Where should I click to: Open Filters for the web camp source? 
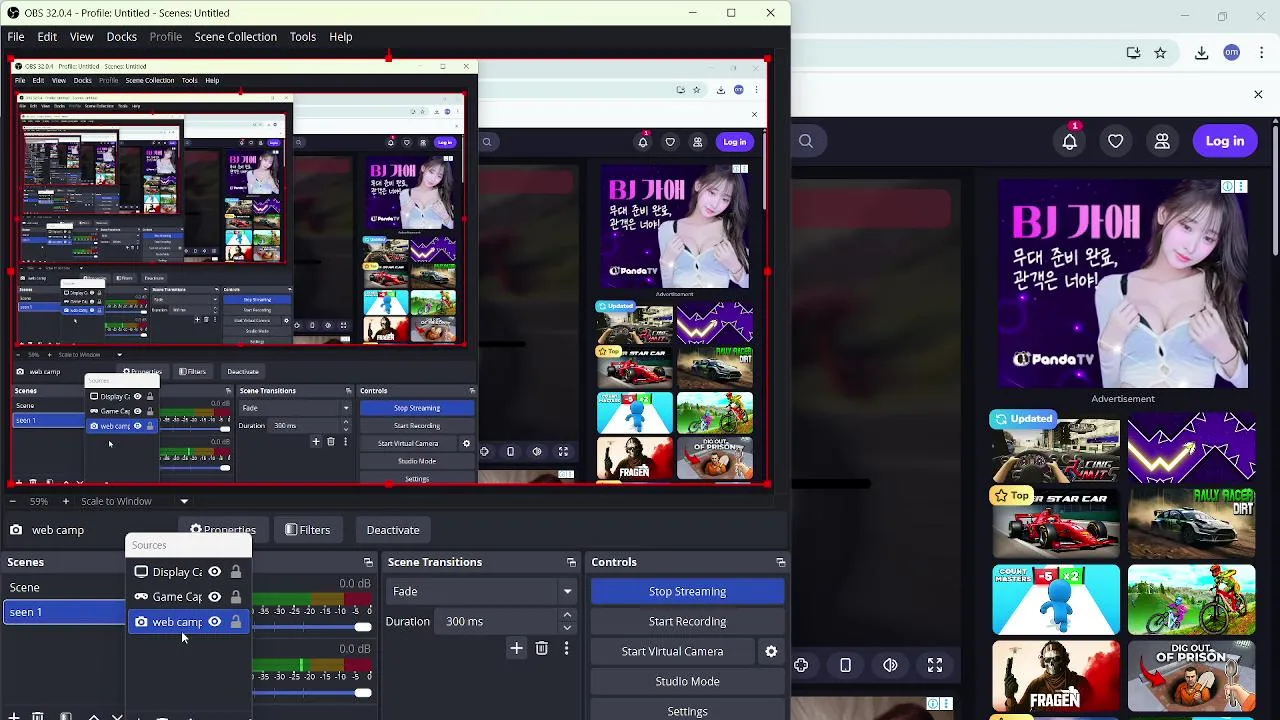307,530
